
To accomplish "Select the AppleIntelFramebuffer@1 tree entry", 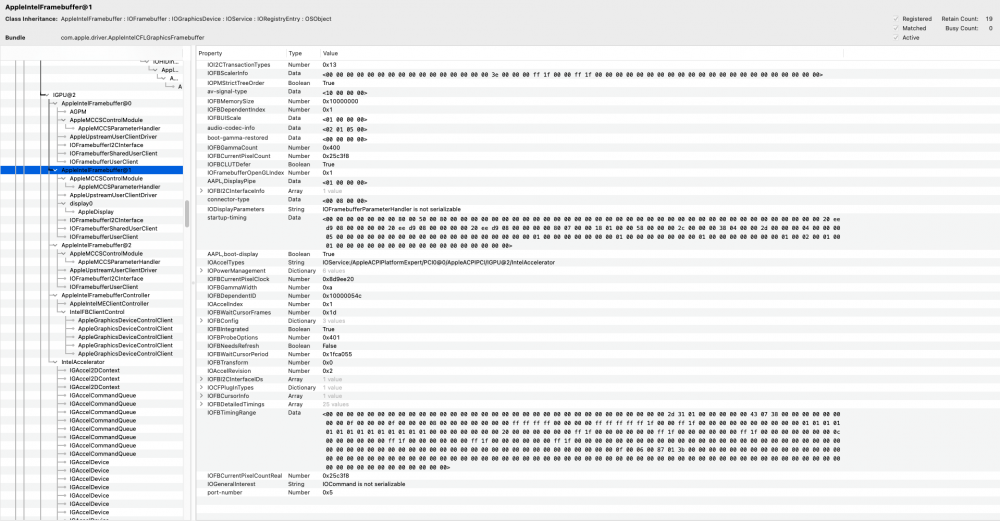I will [96, 170].
